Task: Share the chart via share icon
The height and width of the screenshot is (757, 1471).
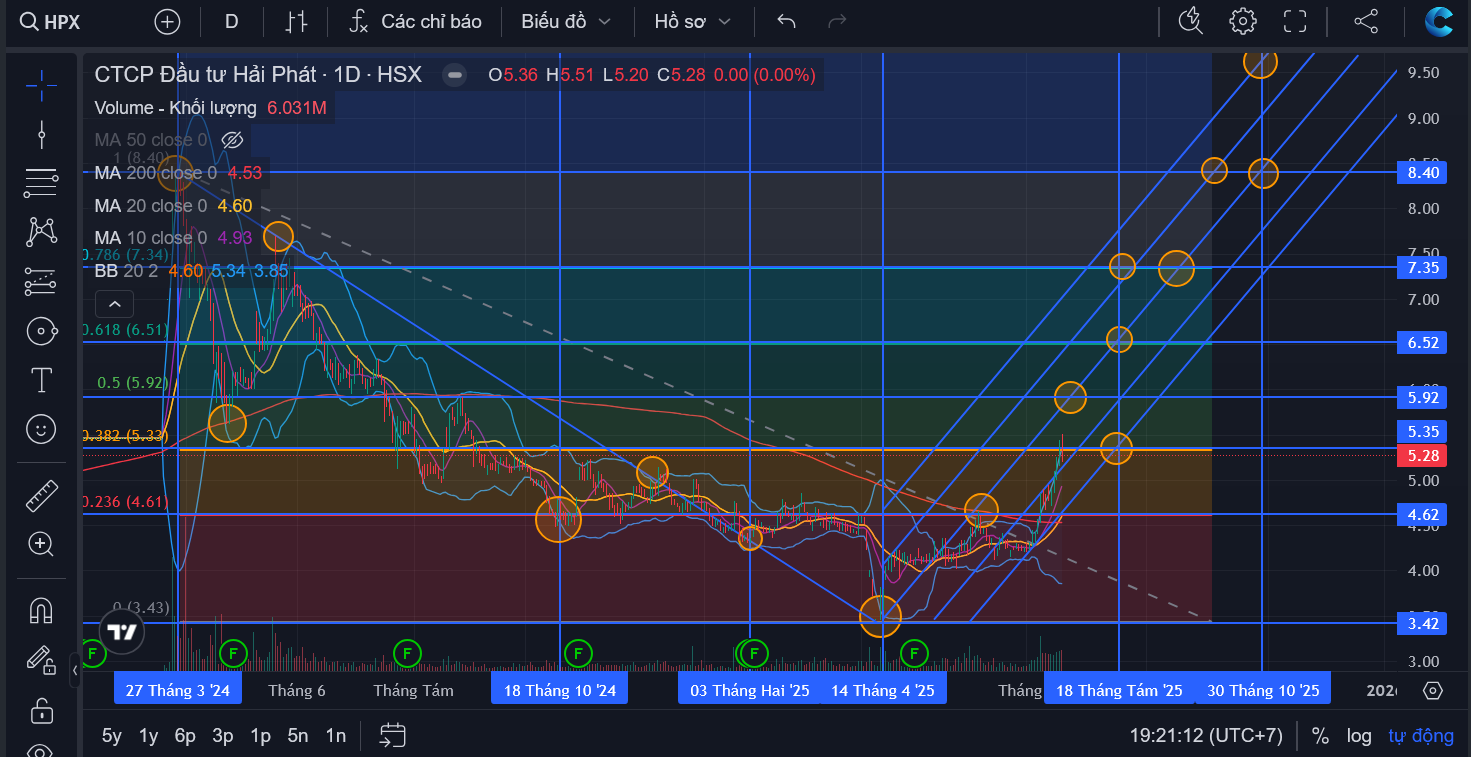Action: pyautogui.click(x=1366, y=21)
